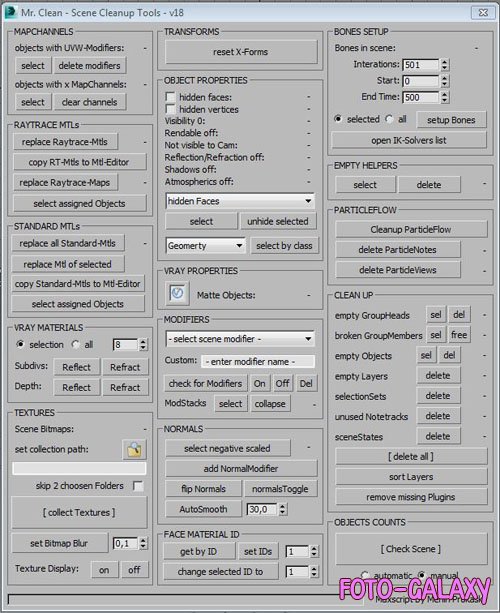This screenshot has width=500, height=613.
Task: Increase Interations spinner value
Action: coord(444,62)
